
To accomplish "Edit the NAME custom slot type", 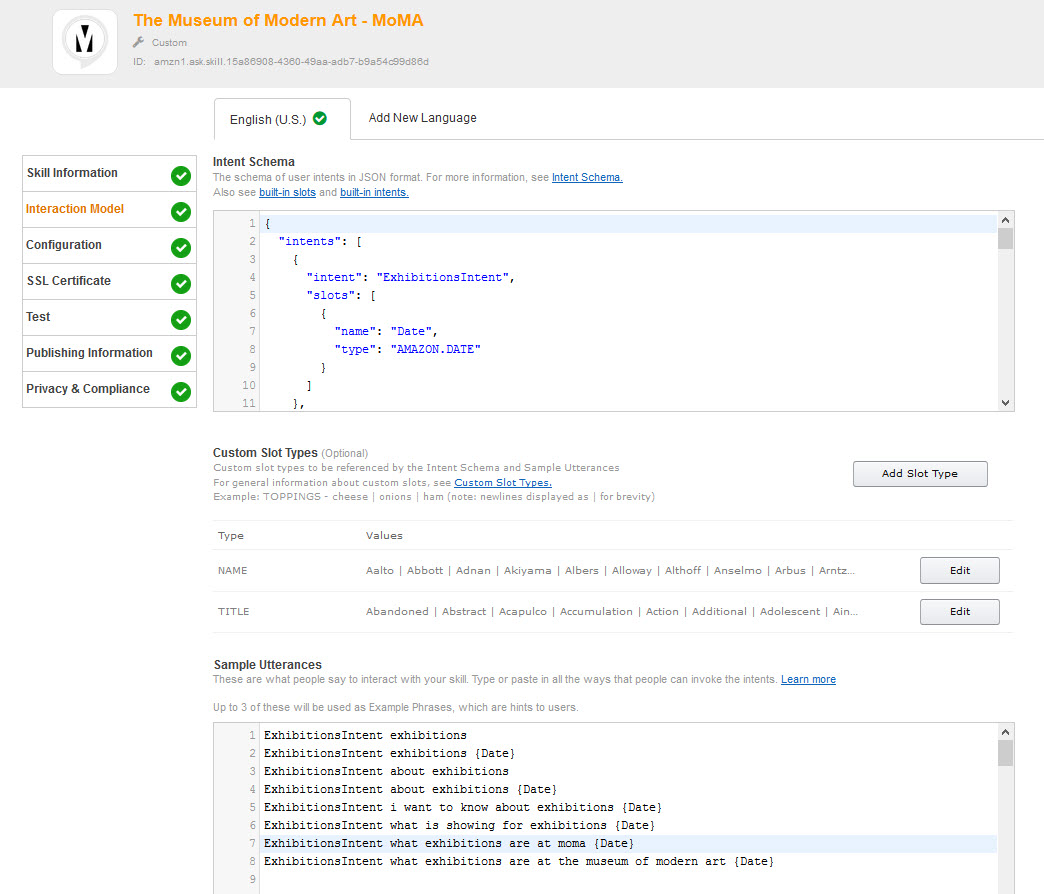I will (x=959, y=570).
